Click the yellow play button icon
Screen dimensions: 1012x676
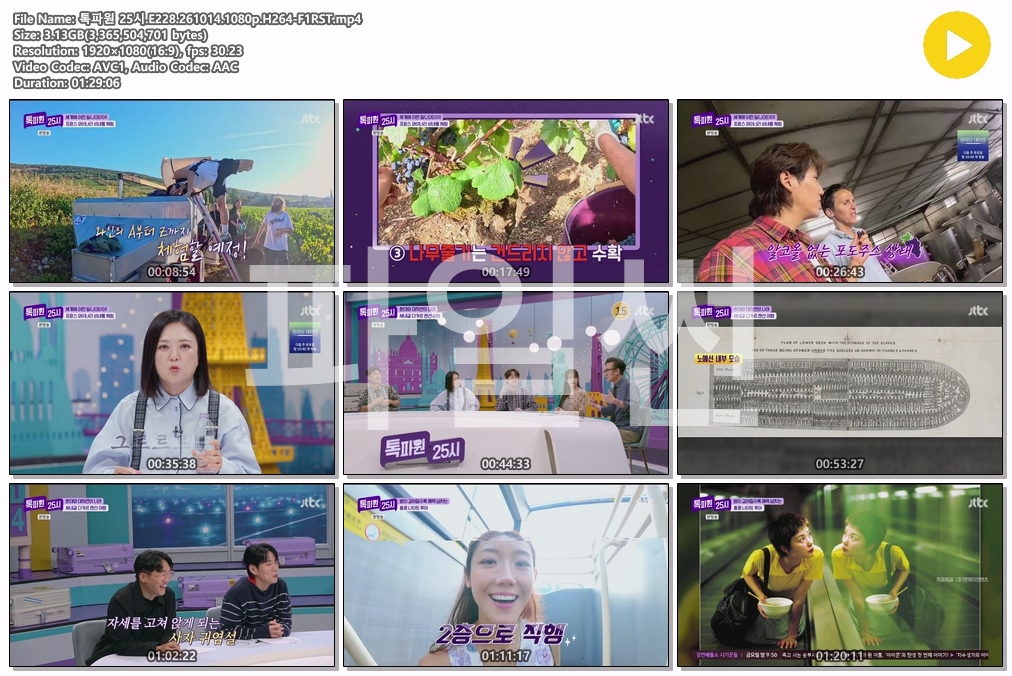956,45
